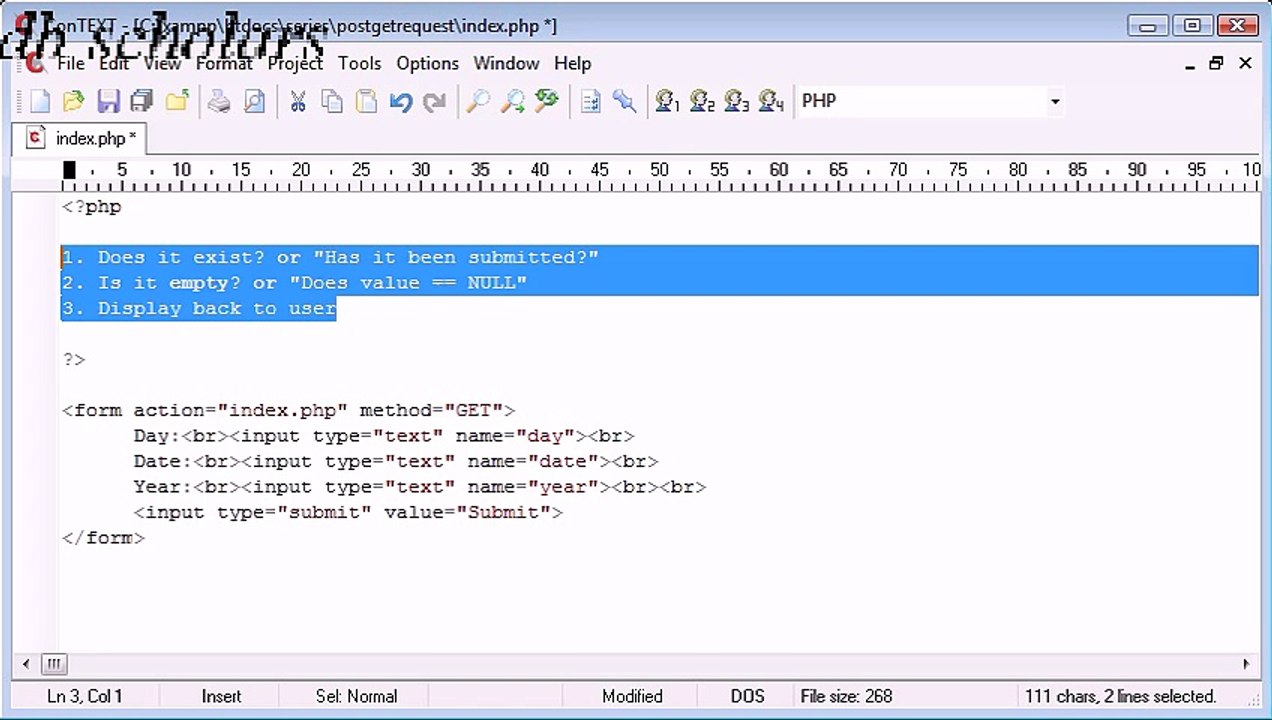Run user command 2 icon
Viewport: 1272px width, 720px height.
(702, 101)
